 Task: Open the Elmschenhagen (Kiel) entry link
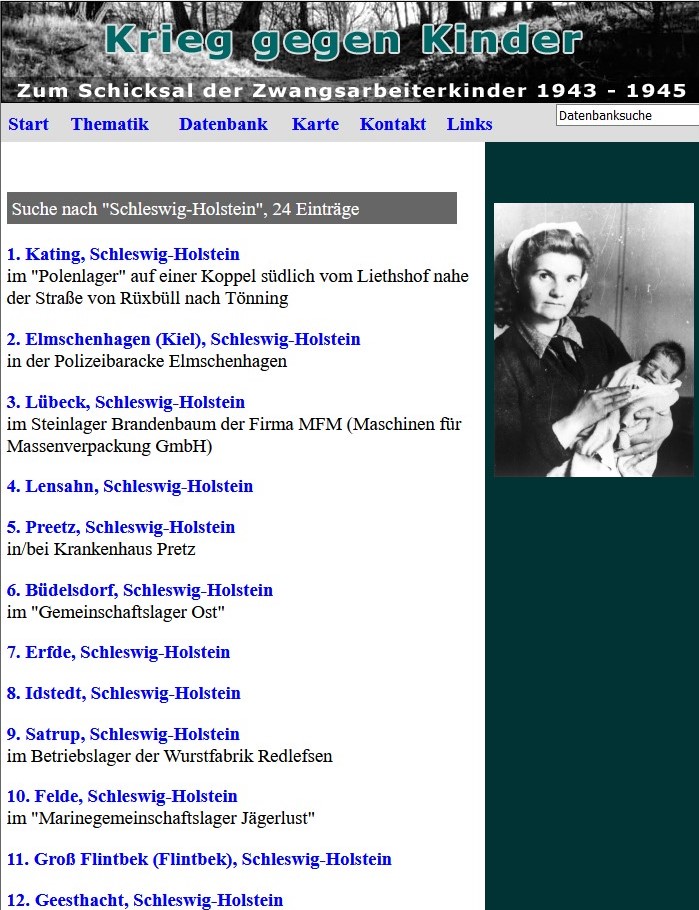(x=183, y=339)
